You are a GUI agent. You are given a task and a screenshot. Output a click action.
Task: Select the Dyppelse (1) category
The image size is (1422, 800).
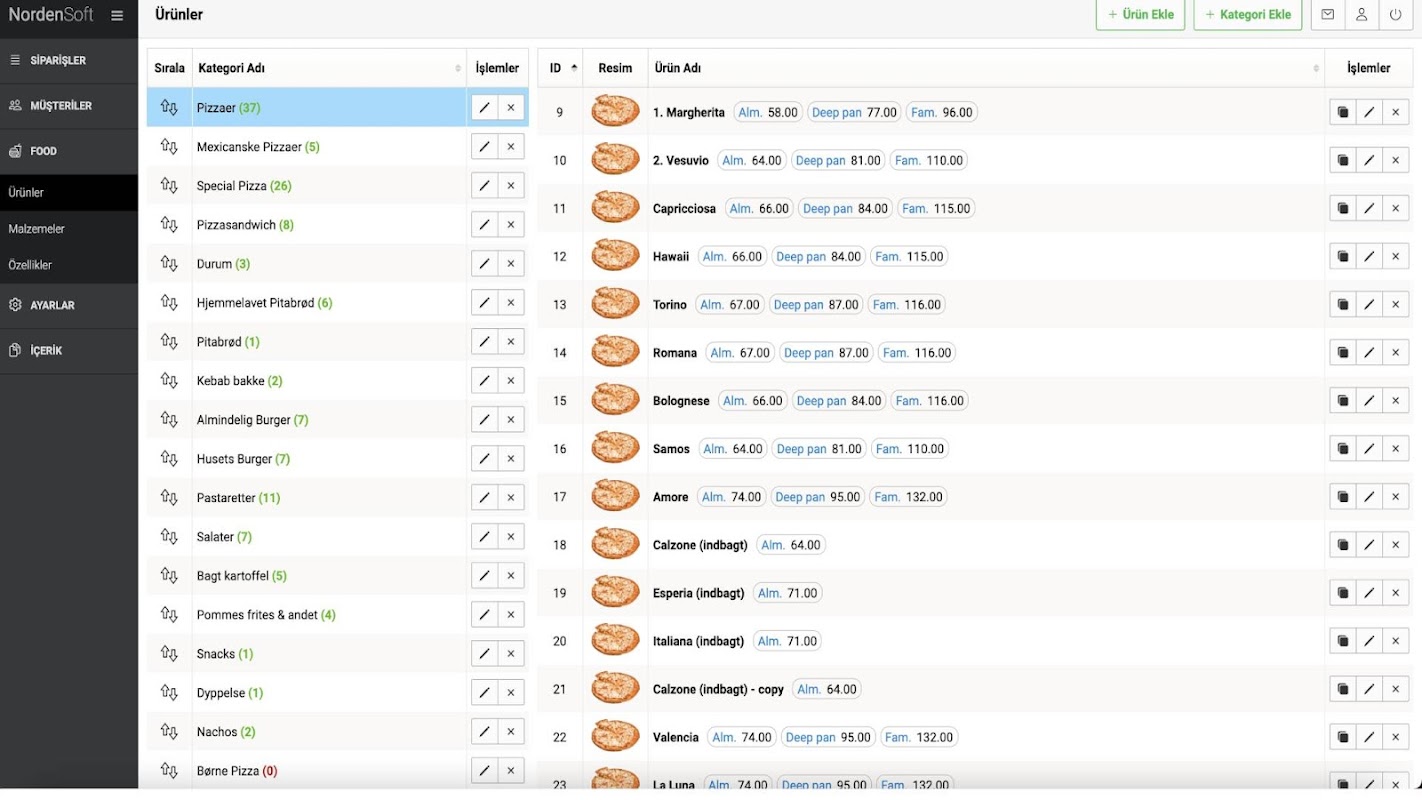coord(230,693)
